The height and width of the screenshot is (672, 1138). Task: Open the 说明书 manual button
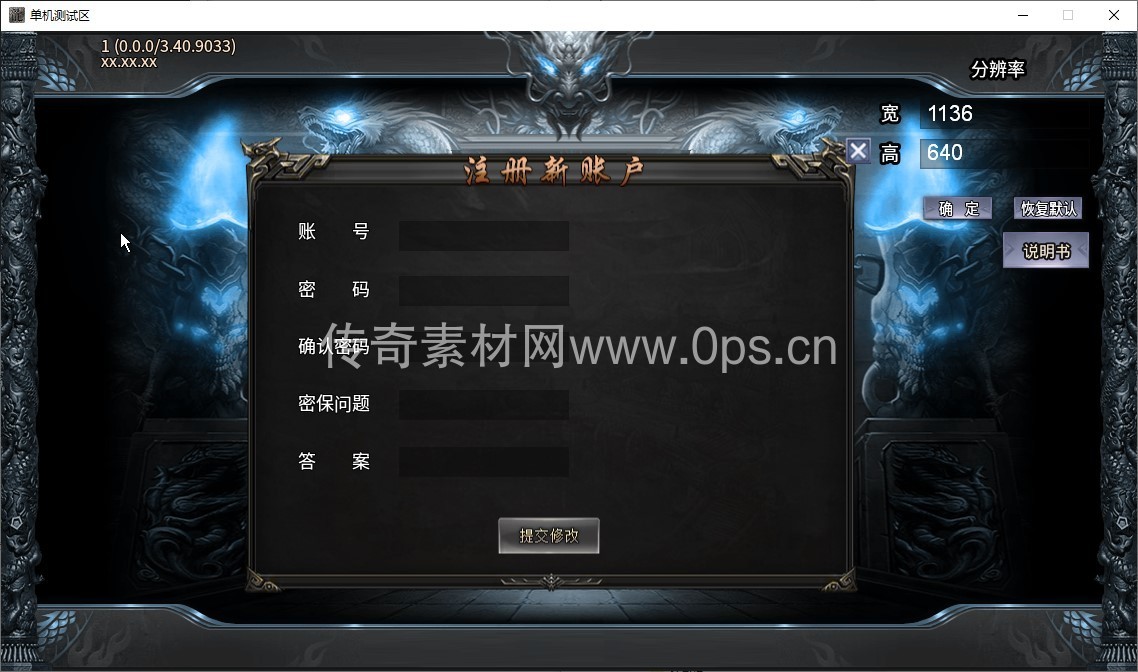click(x=1046, y=250)
